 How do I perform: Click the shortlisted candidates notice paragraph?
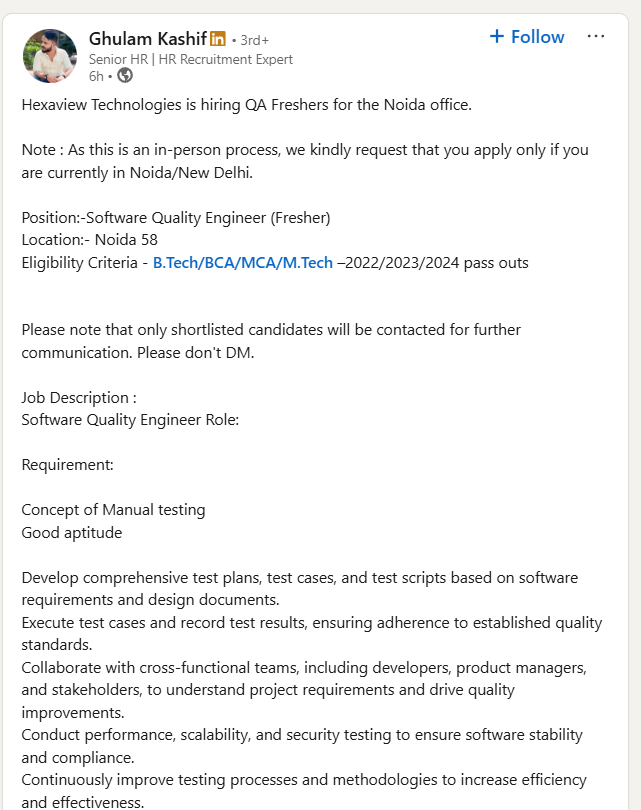(271, 341)
